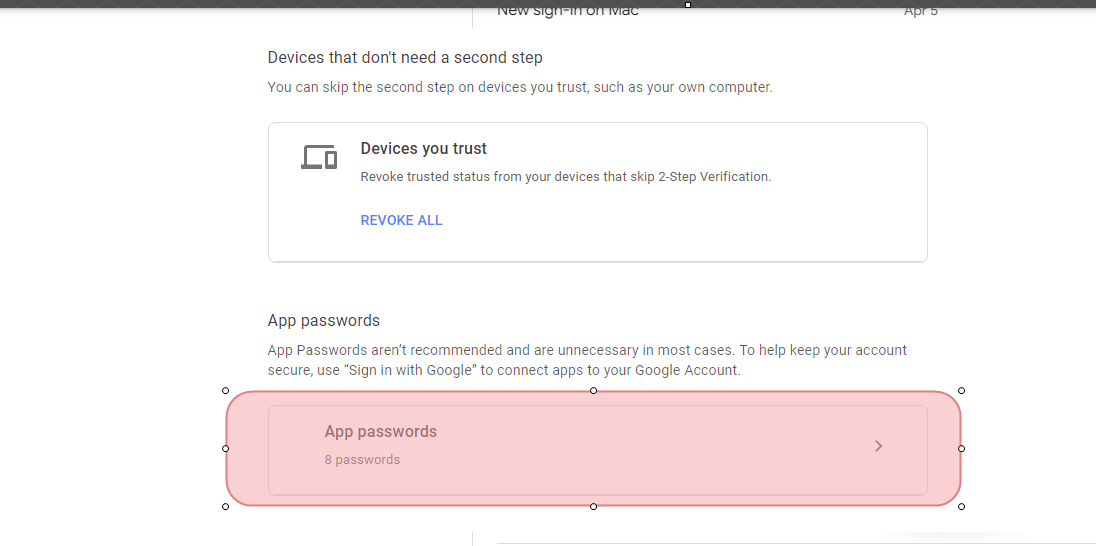Click the '8 passwords' subtitle text
Screen dimensions: 1096x546
click(362, 459)
